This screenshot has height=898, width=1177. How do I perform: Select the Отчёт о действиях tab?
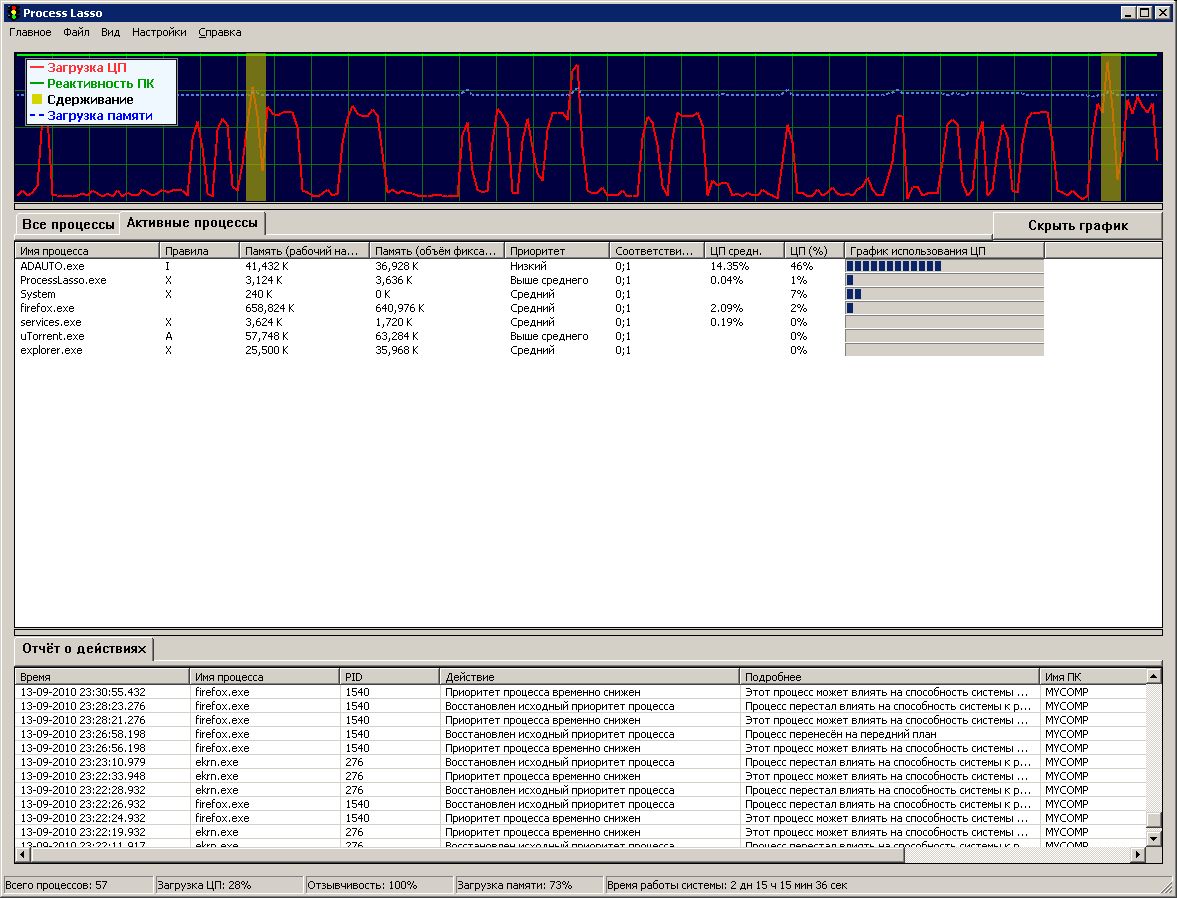84,649
